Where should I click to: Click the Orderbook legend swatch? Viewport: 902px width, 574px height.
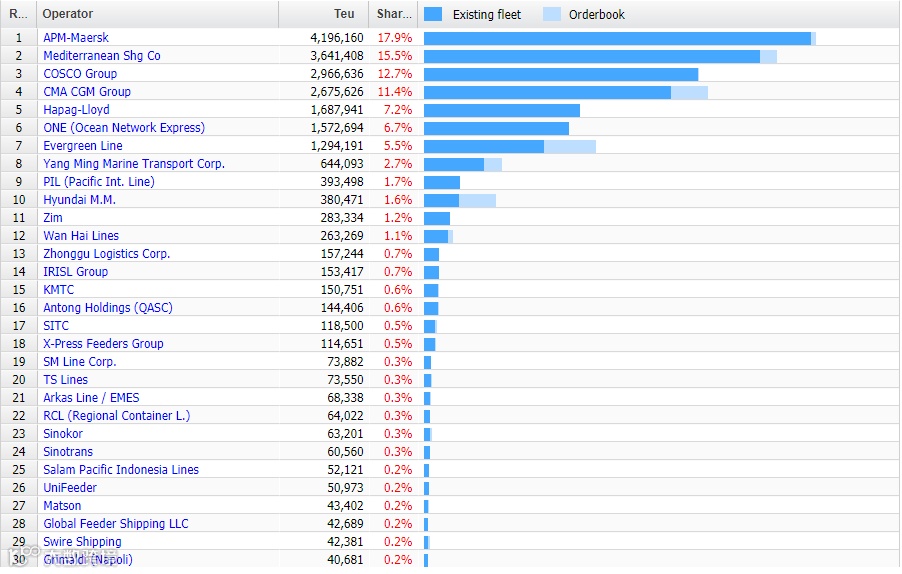[x=552, y=14]
